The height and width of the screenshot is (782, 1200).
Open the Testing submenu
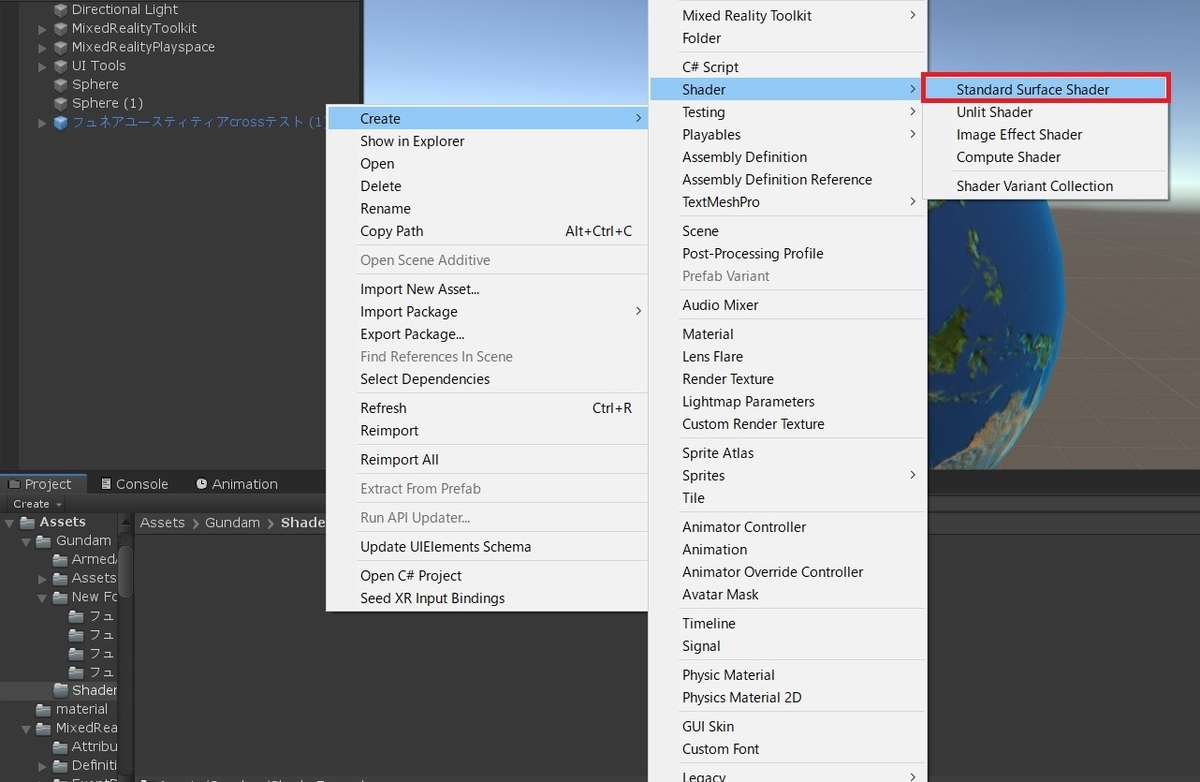point(788,112)
